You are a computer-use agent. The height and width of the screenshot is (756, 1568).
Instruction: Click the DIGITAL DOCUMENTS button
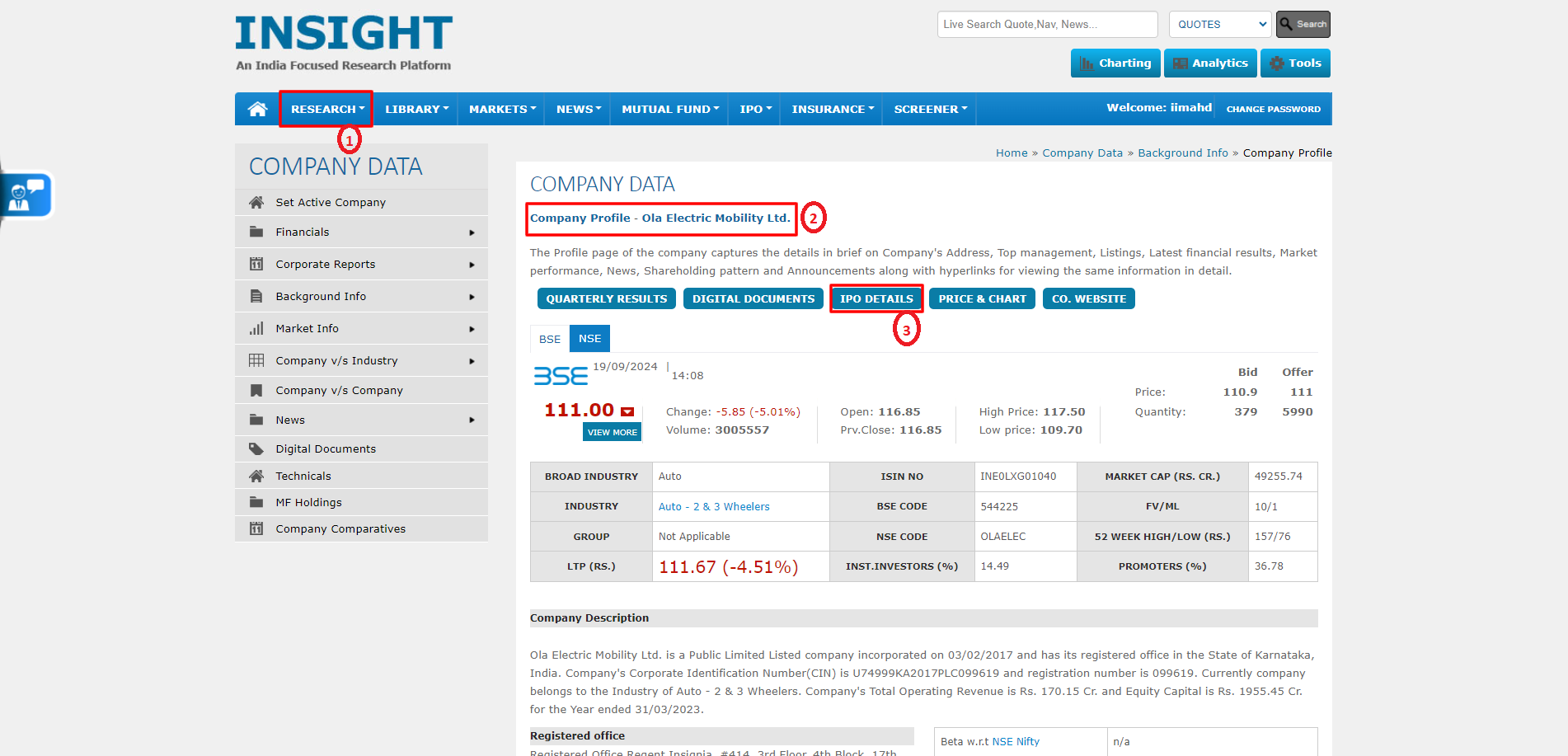click(753, 298)
